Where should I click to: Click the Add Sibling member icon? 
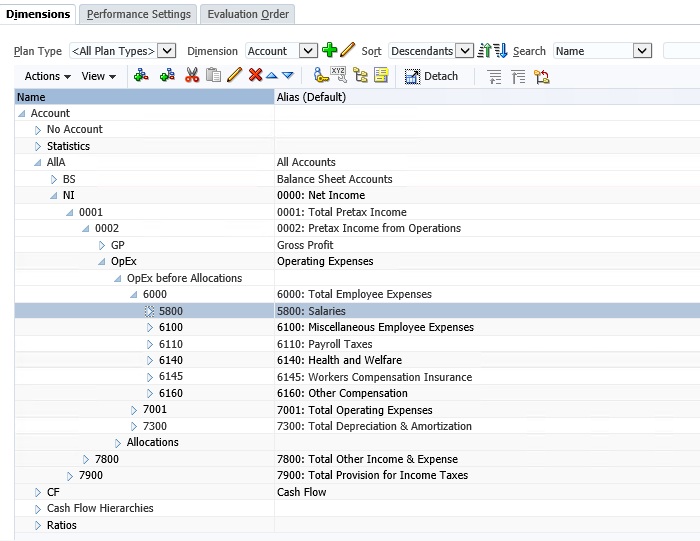(x=167, y=76)
